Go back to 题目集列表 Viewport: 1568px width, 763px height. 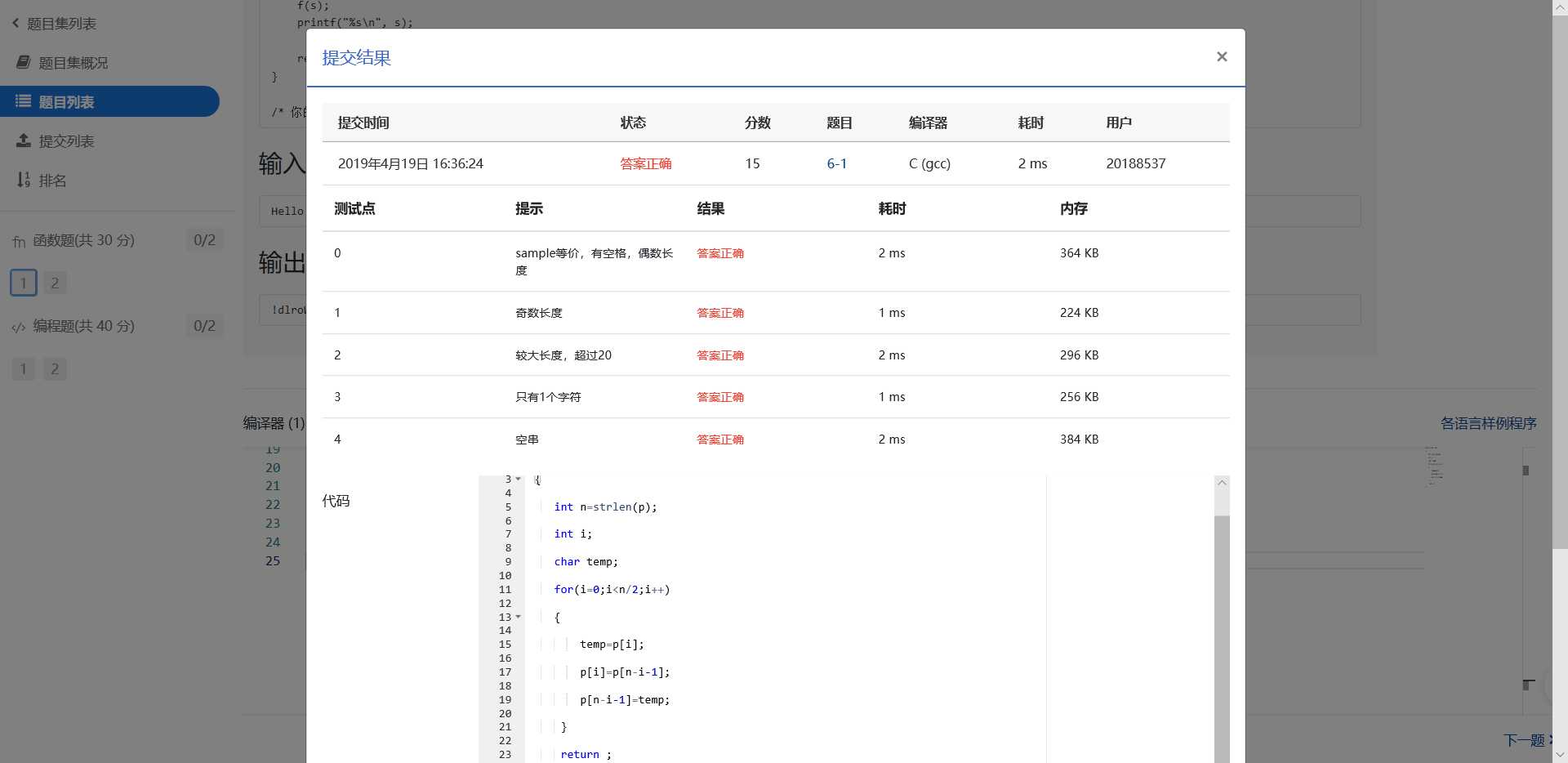coord(61,24)
